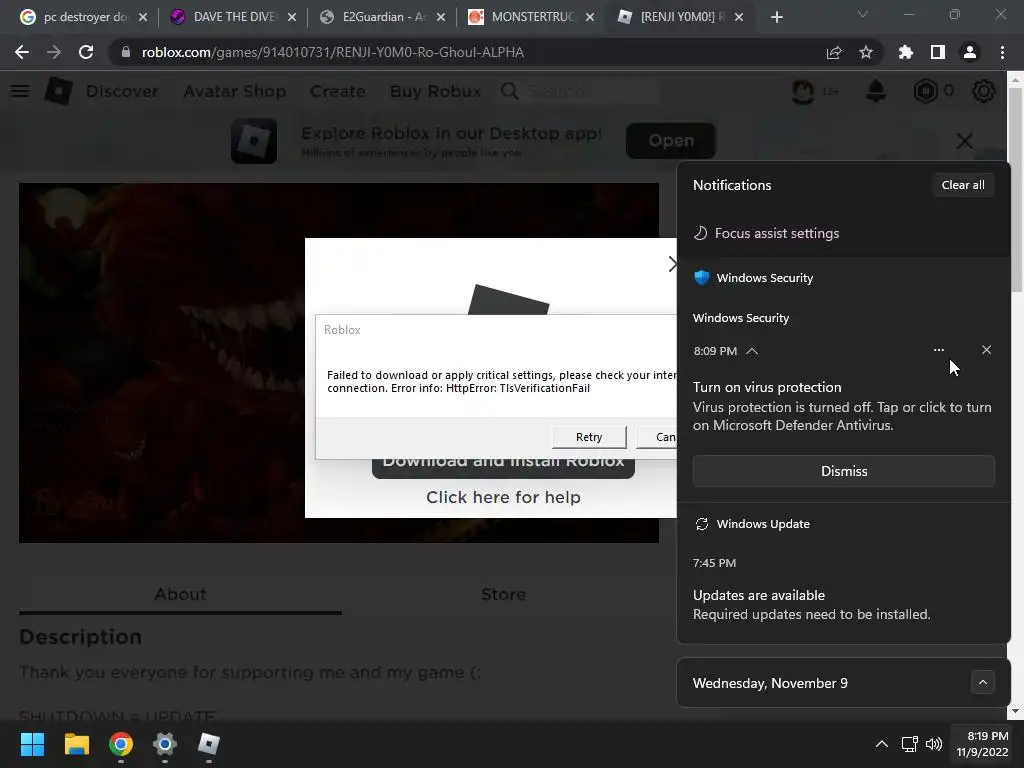Open Robux balance icon

click(925, 91)
